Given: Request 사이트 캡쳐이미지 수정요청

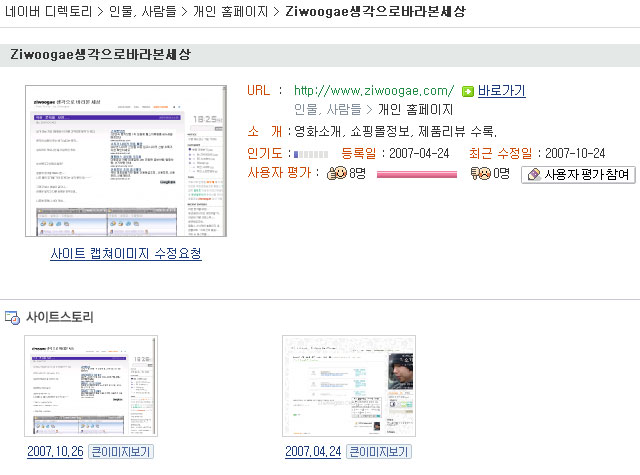Looking at the screenshot, I should pyautogui.click(x=126, y=253).
